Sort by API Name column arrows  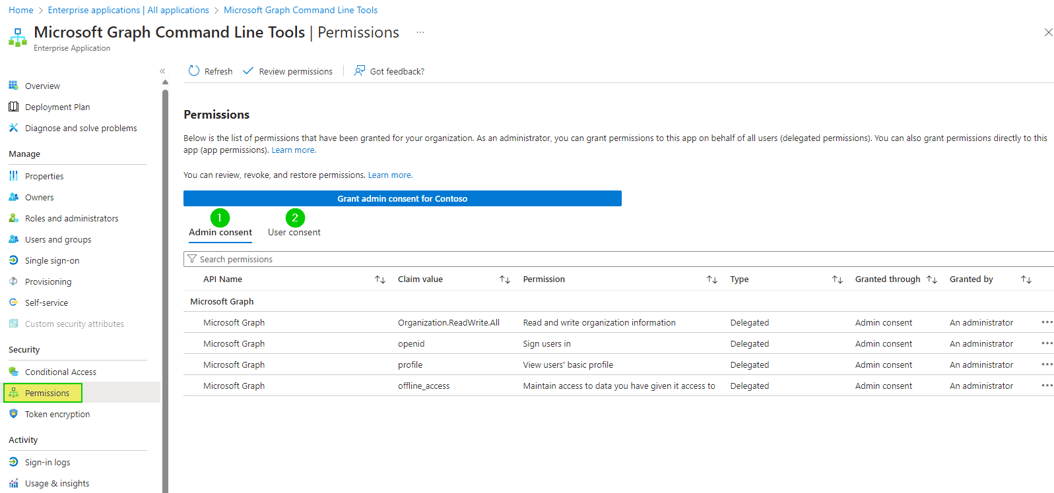[x=380, y=279]
